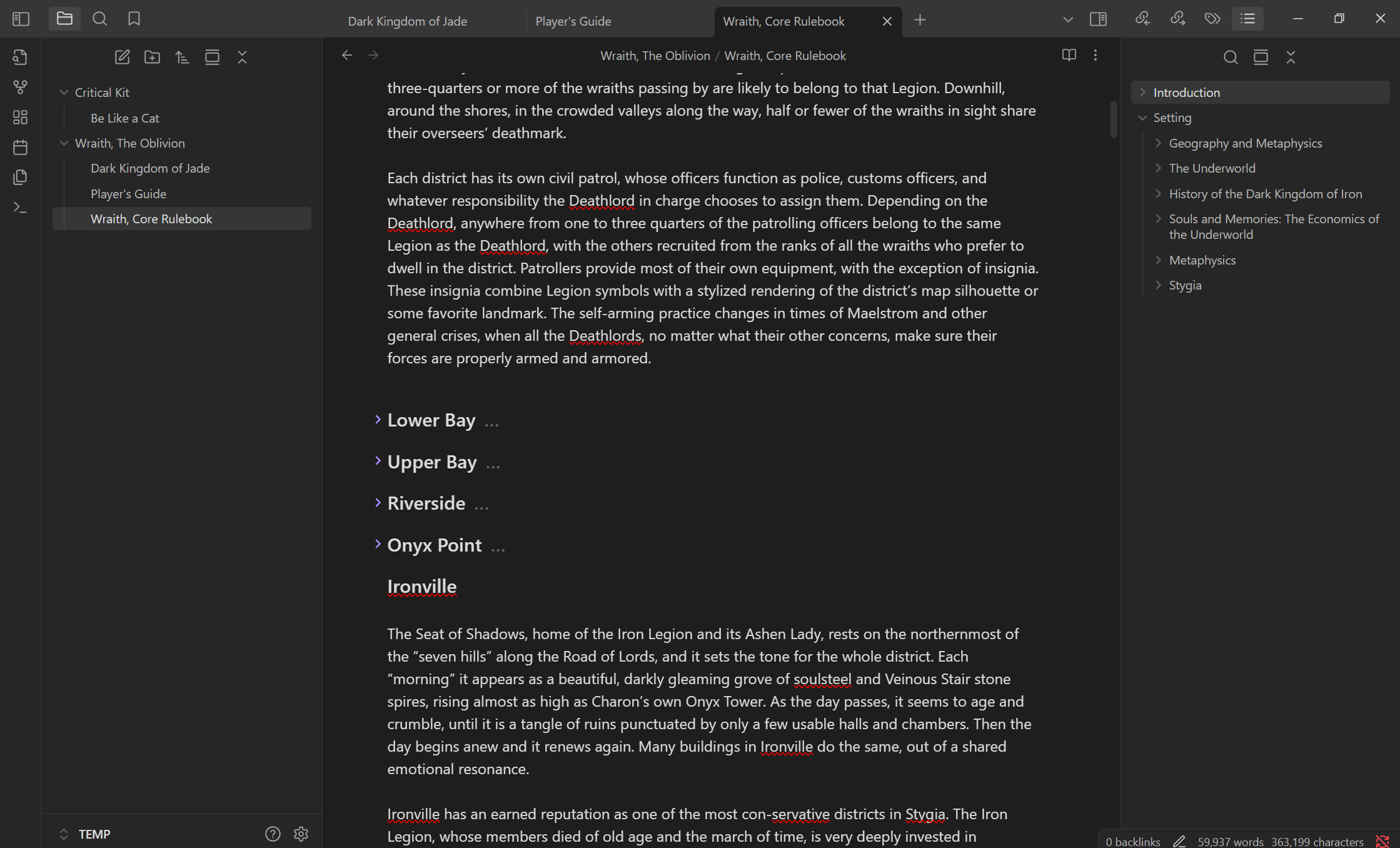1400x848 pixels.
Task: Open the file explorer tab
Action: tap(64, 19)
